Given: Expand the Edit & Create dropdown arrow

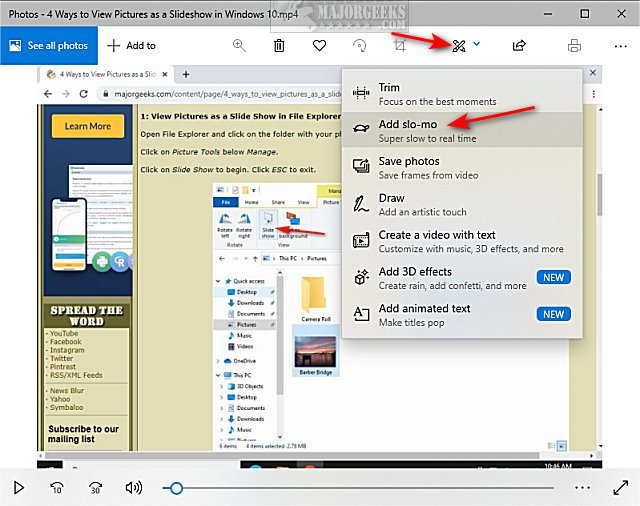Looking at the screenshot, I should click(x=476, y=44).
